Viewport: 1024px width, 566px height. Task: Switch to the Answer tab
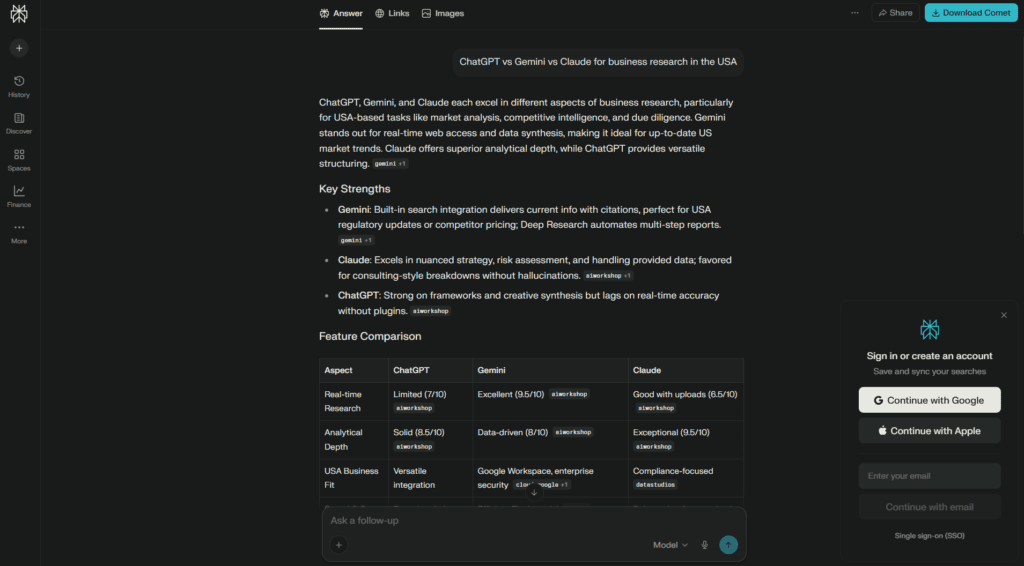point(341,13)
